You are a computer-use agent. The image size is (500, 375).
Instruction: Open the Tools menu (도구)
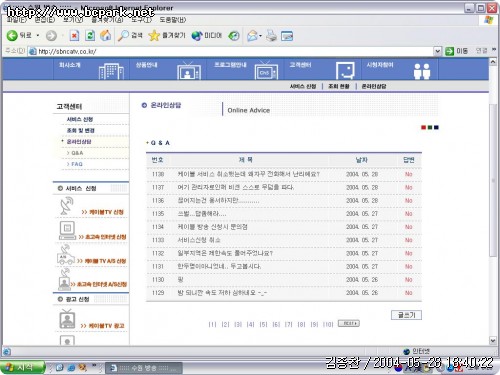click(x=141, y=20)
